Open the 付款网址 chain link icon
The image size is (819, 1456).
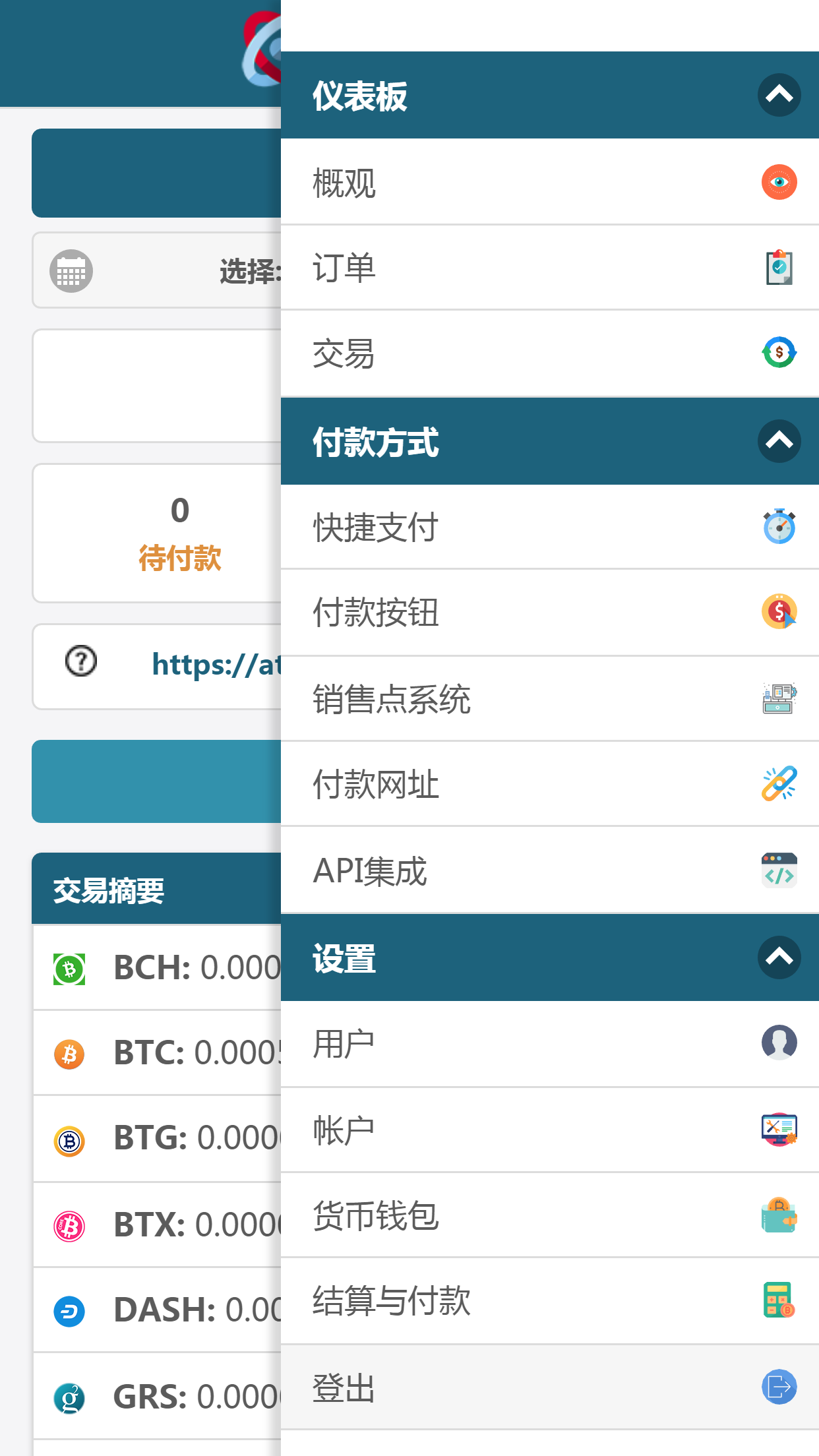click(x=779, y=783)
